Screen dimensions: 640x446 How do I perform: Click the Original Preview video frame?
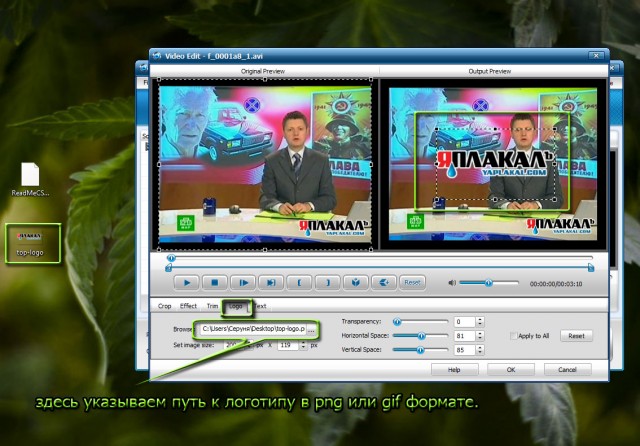pos(264,164)
